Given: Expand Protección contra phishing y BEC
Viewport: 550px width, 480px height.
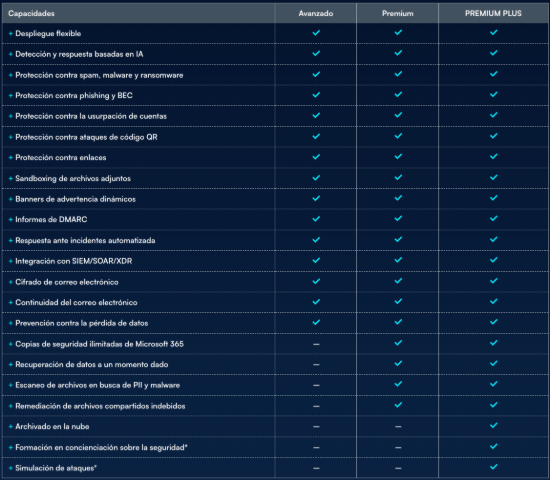Looking at the screenshot, I should pyautogui.click(x=11, y=95).
